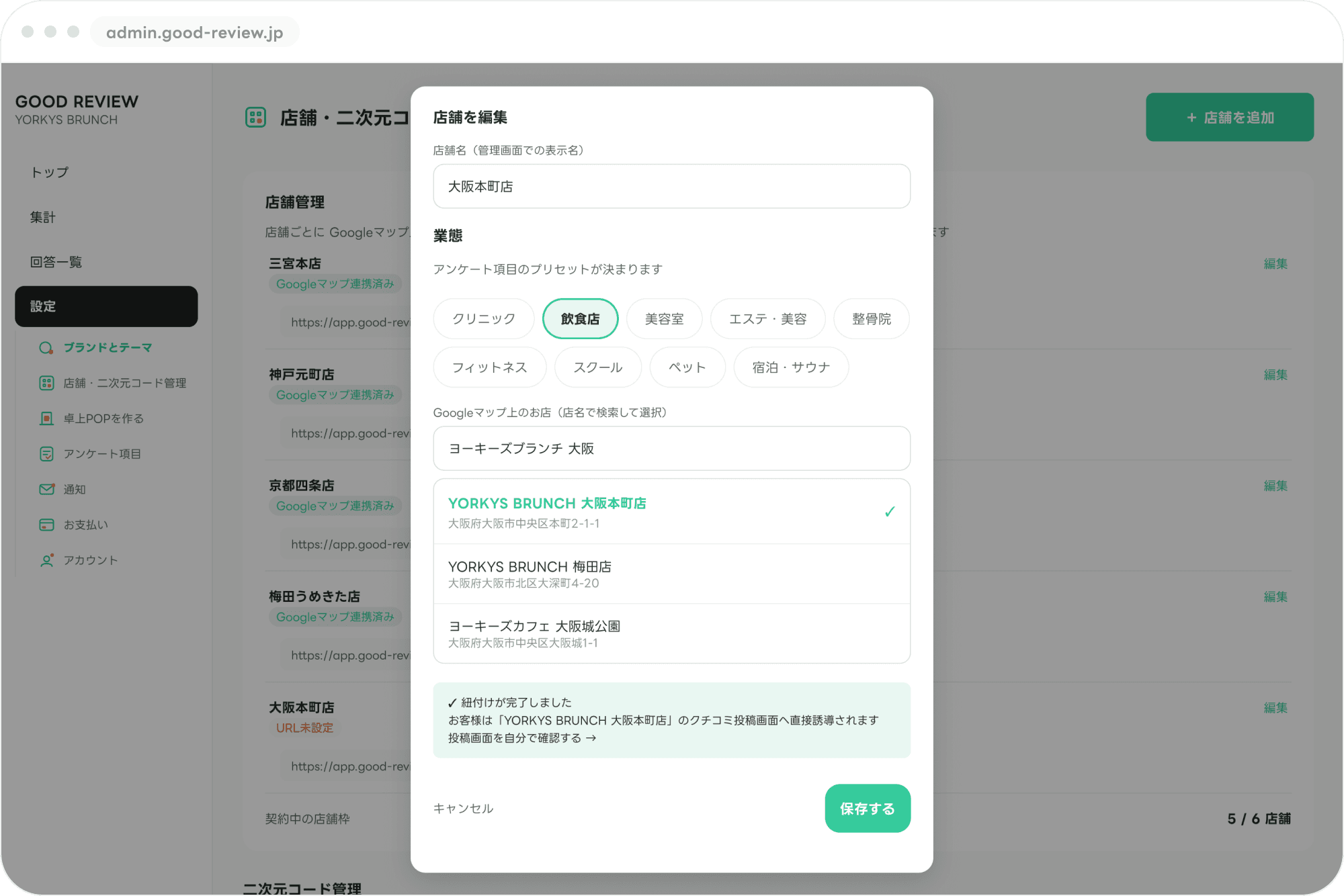Click 編集 for 三宮本店

(x=1275, y=264)
